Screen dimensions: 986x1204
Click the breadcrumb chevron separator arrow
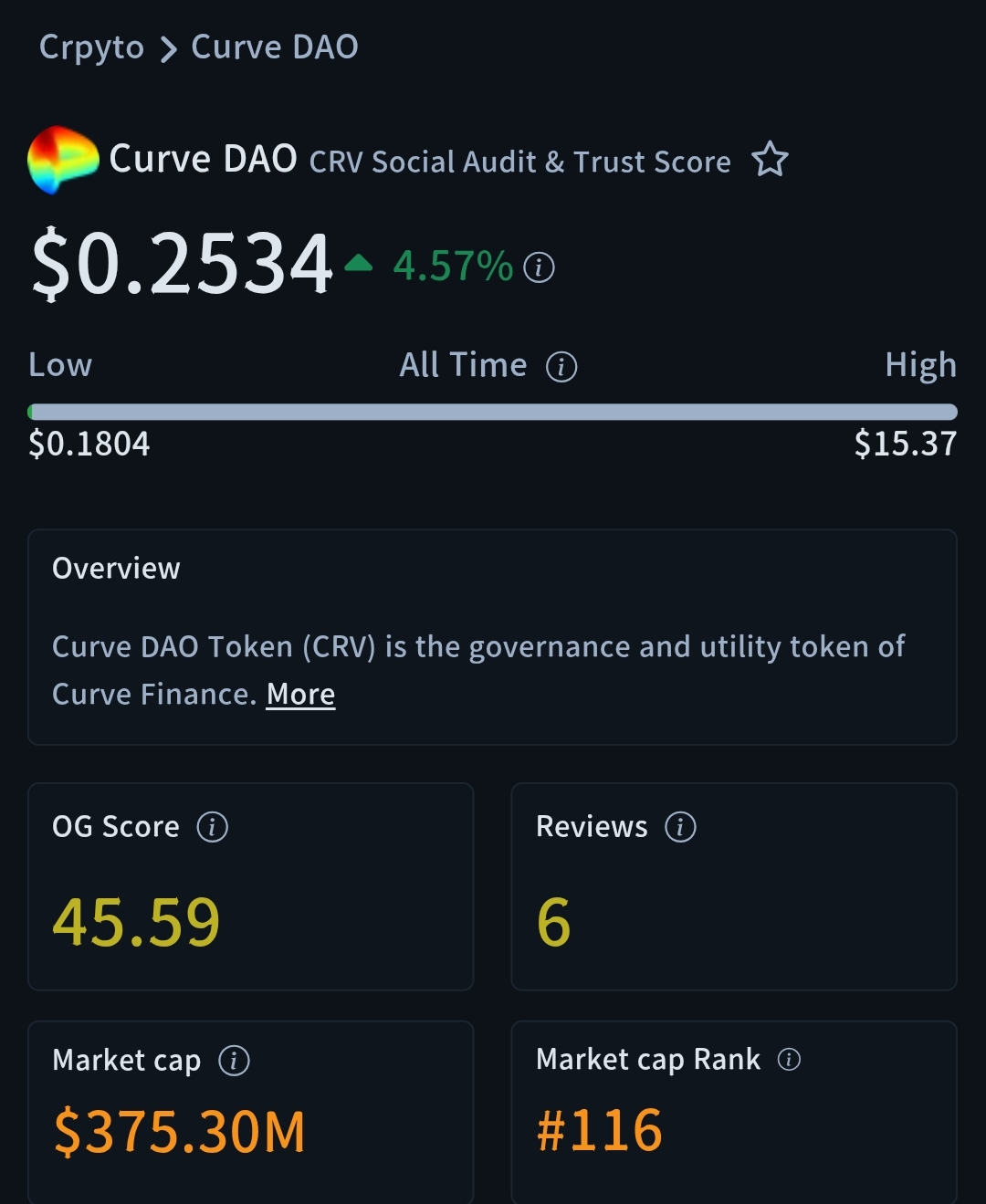pos(168,49)
